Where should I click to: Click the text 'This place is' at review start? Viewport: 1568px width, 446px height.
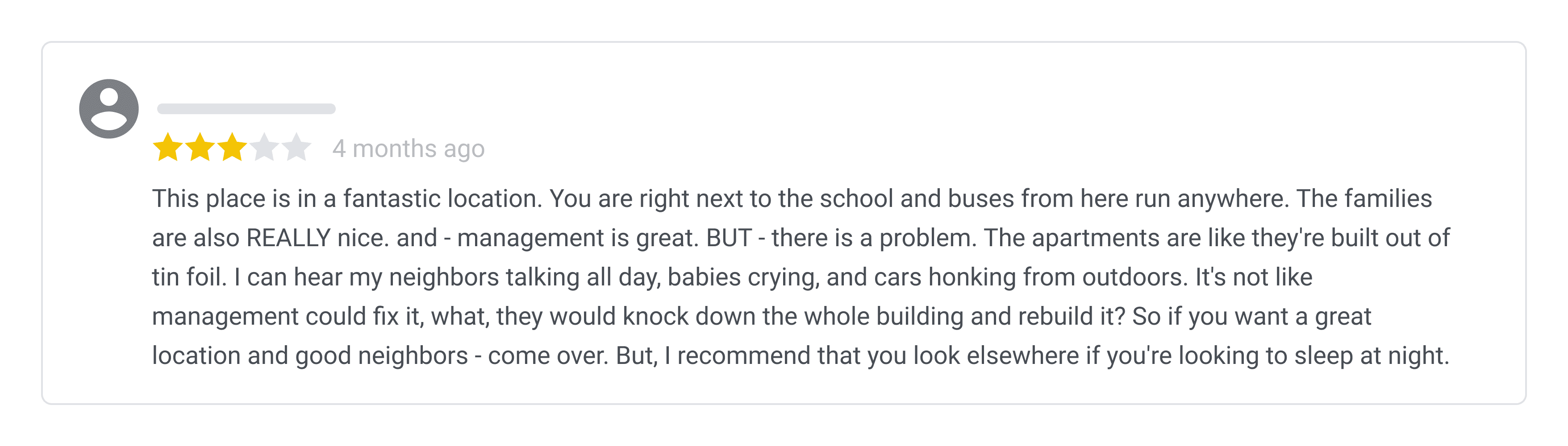pos(221,198)
